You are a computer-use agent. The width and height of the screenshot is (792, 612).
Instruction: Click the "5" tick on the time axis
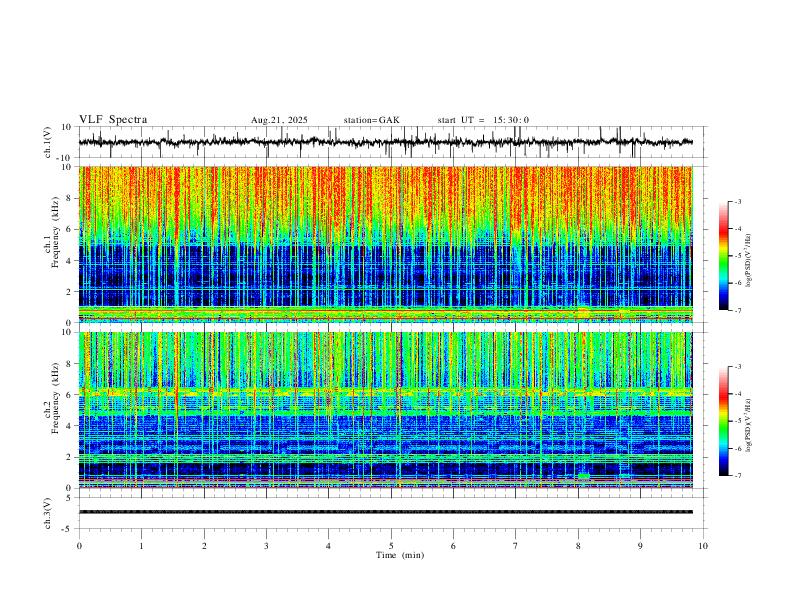(391, 546)
